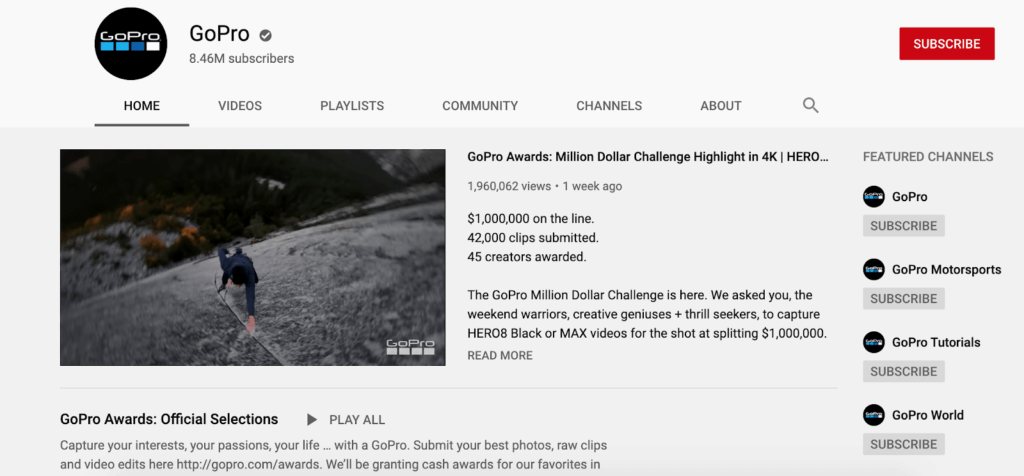Open the channel search magnifier icon
Image resolution: width=1024 pixels, height=476 pixels.
tap(810, 105)
